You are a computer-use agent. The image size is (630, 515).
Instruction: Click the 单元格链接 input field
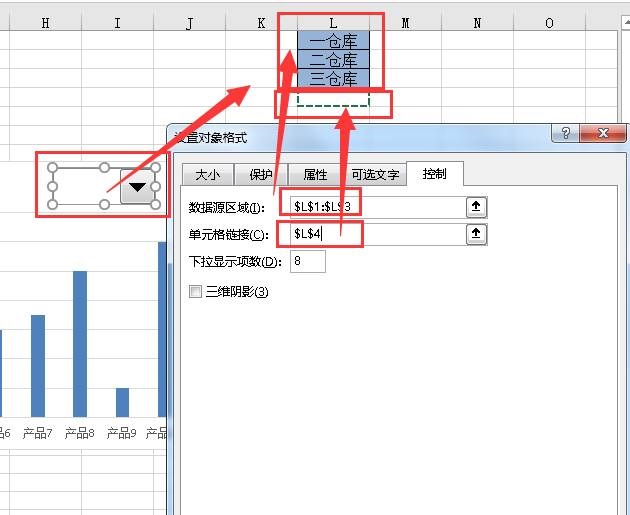(378, 234)
